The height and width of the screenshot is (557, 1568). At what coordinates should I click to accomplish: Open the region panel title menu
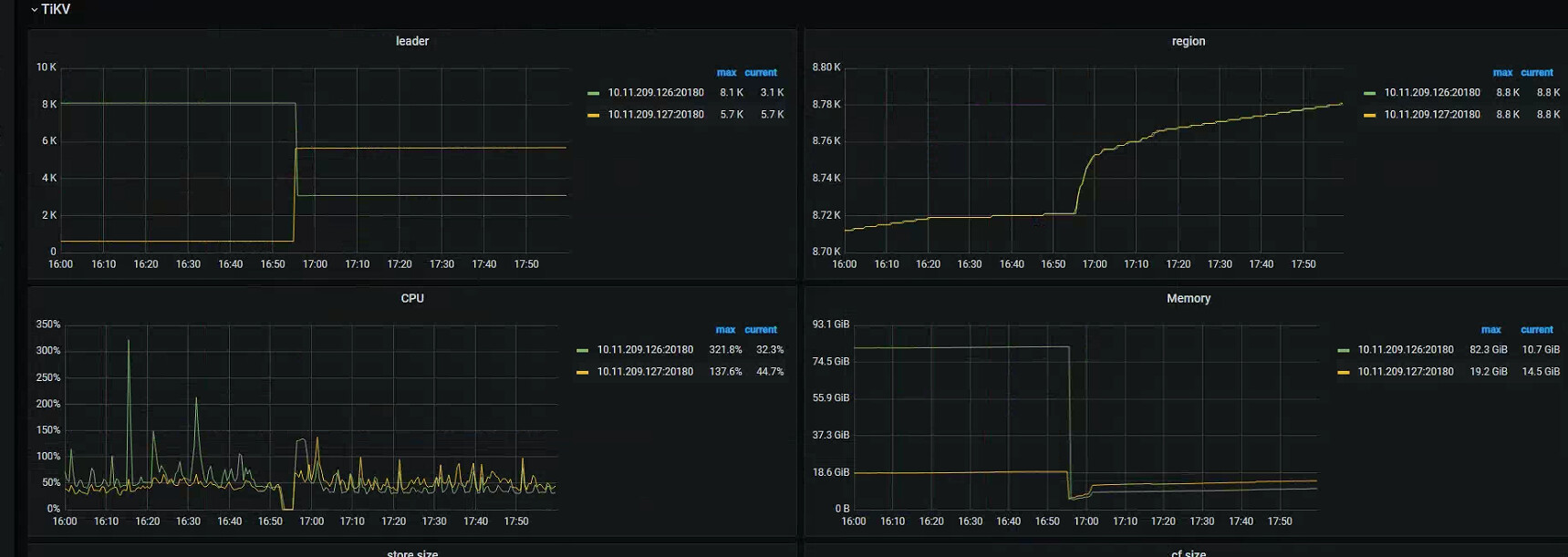click(x=1188, y=41)
